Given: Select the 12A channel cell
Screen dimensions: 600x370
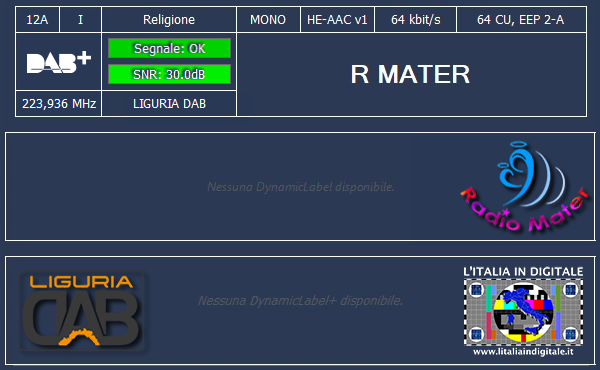Looking at the screenshot, I should (x=38, y=20).
